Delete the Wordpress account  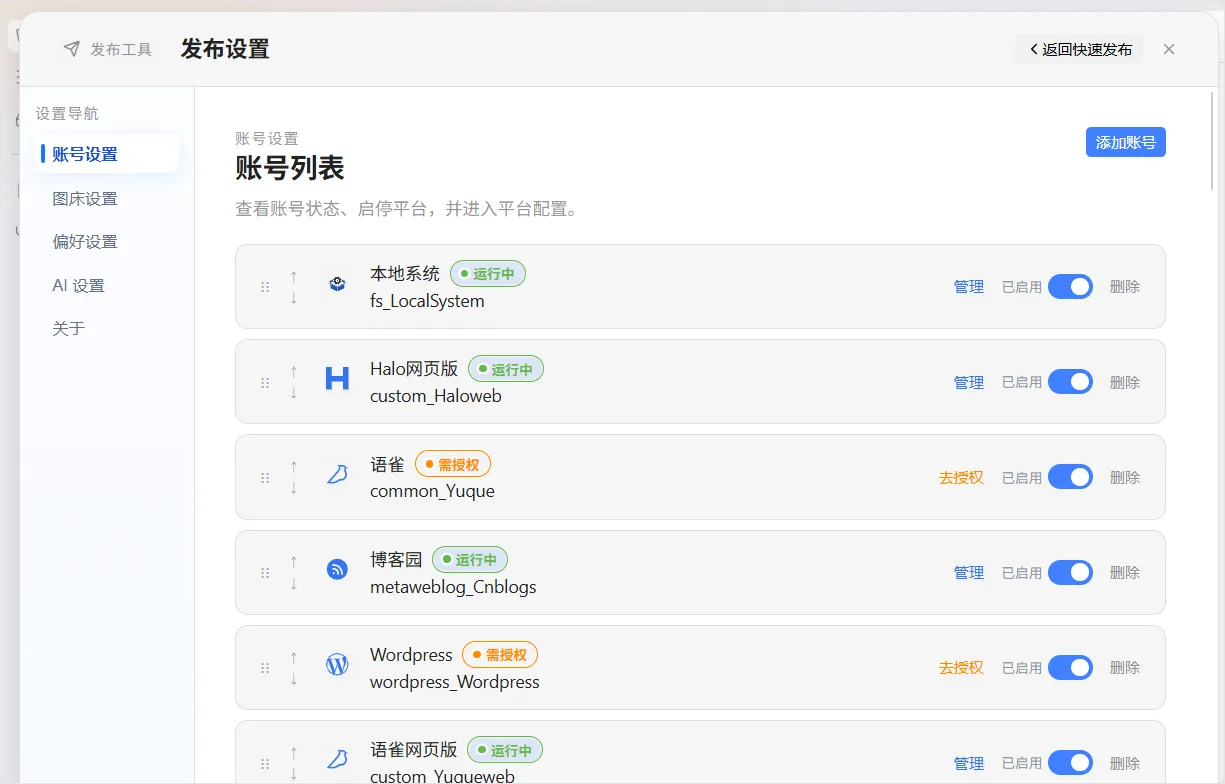1125,667
